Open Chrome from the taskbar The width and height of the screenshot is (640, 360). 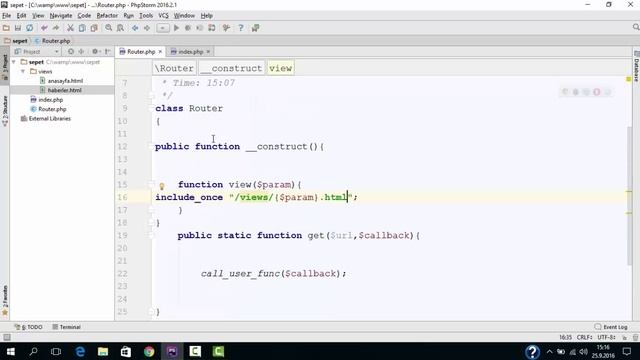(x=149, y=351)
